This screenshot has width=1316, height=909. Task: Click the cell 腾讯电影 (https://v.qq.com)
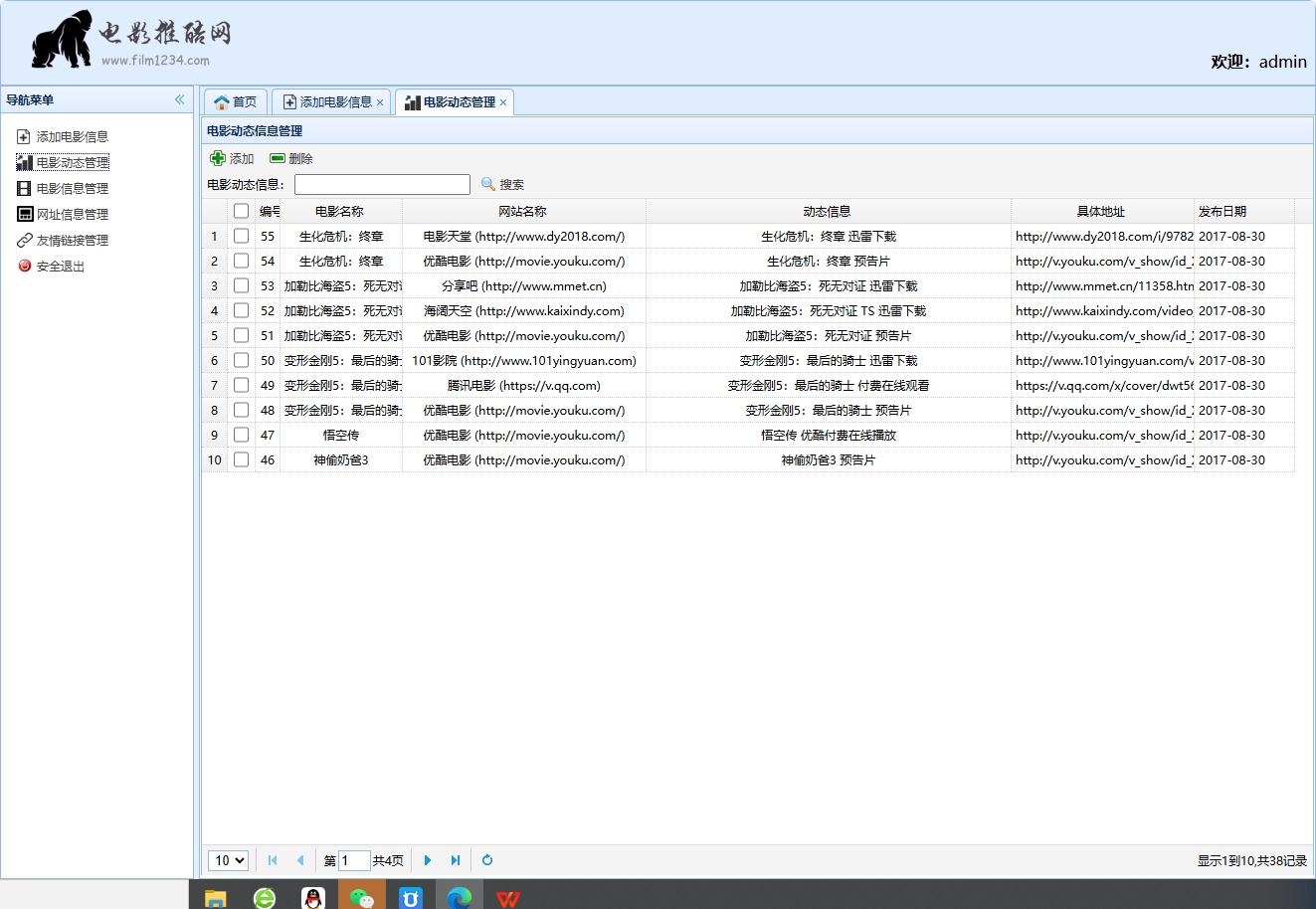click(x=524, y=386)
